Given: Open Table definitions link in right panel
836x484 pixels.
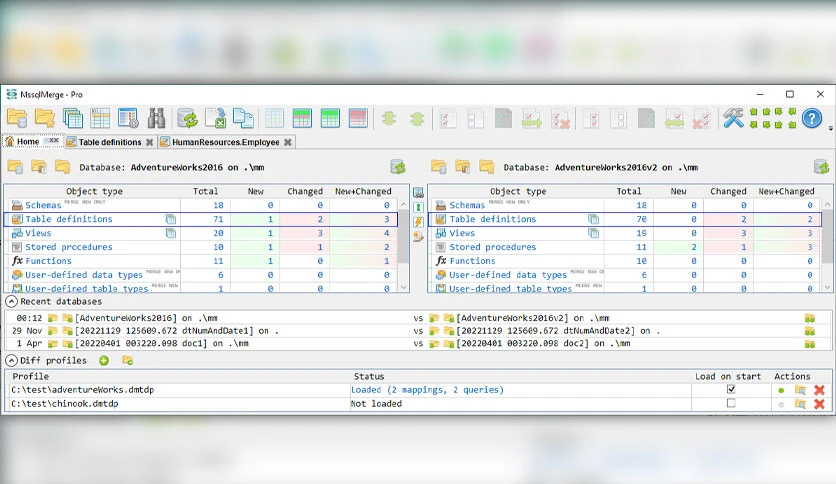Looking at the screenshot, I should [493, 219].
